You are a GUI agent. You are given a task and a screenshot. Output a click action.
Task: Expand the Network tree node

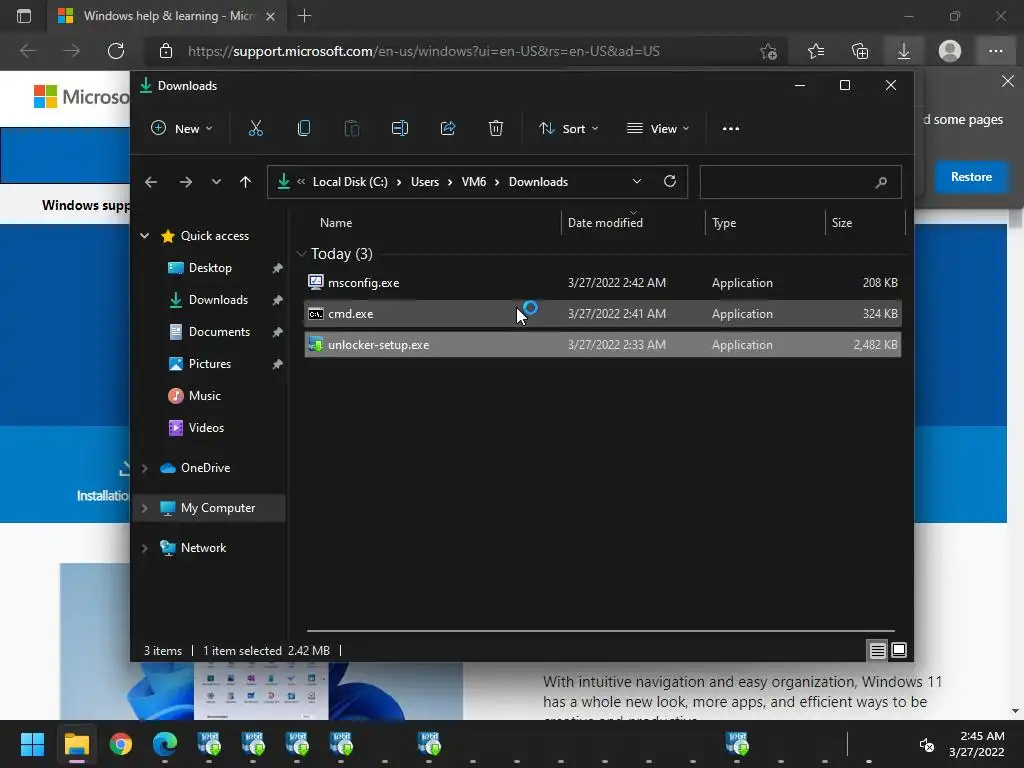pos(144,548)
